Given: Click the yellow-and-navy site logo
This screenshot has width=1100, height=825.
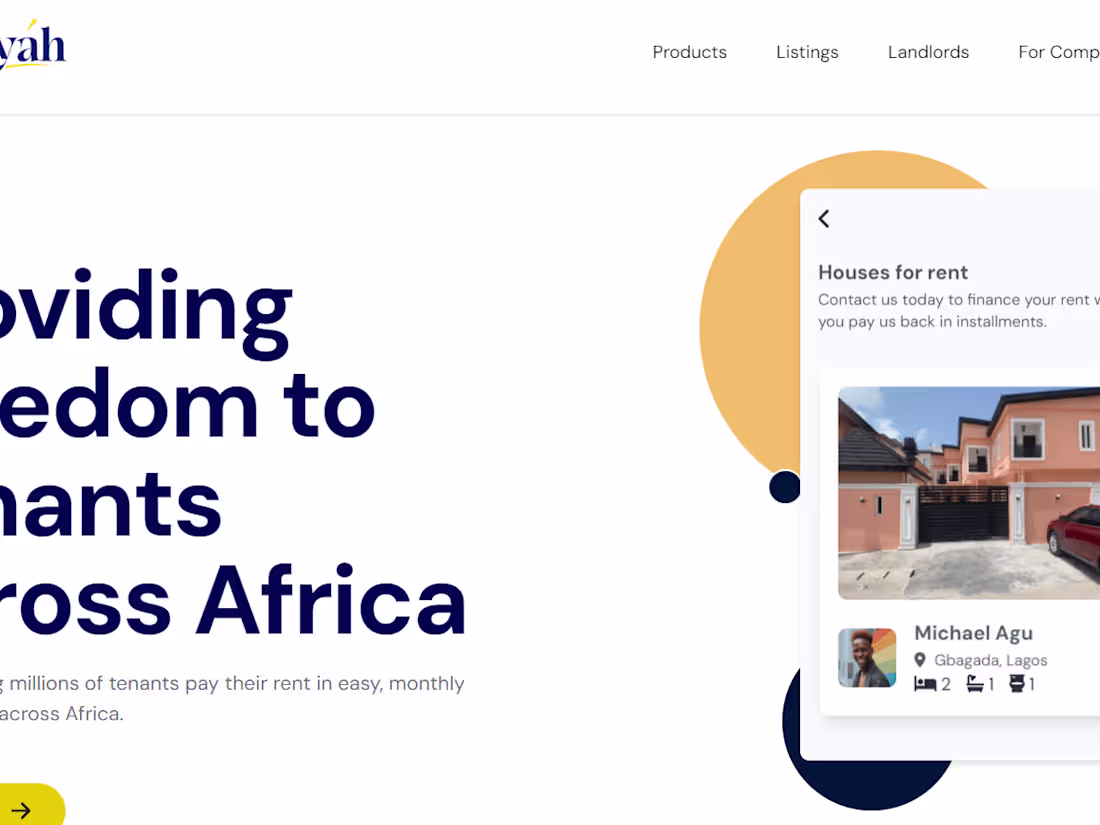Looking at the screenshot, I should pyautogui.click(x=33, y=46).
